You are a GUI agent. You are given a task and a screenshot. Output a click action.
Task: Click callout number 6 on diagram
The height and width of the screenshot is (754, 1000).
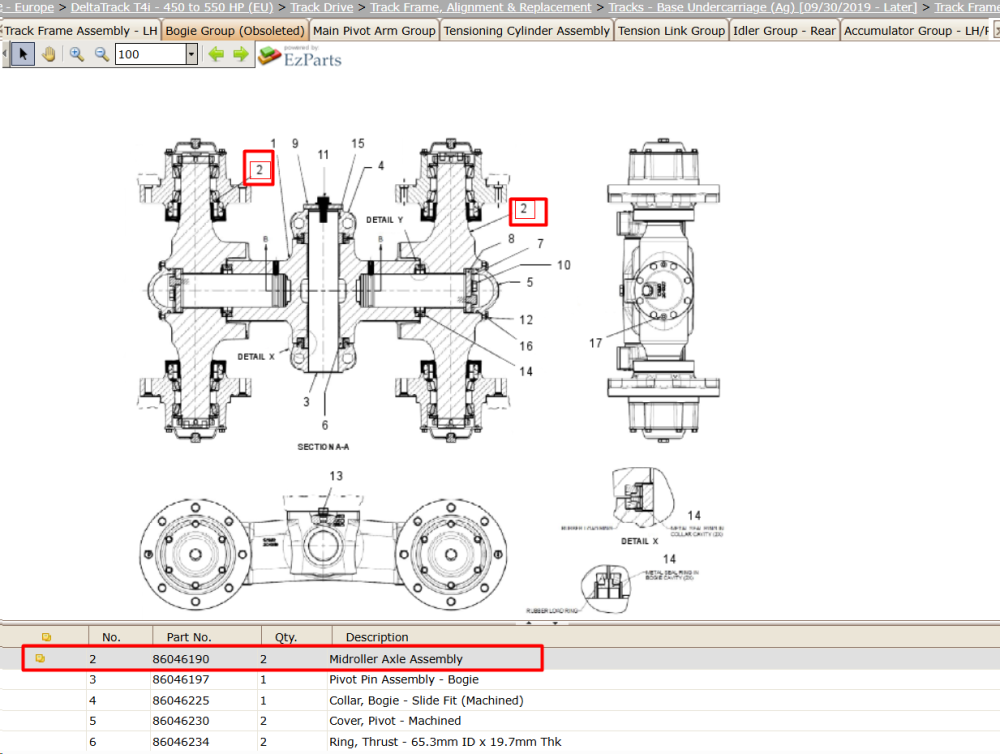point(325,425)
